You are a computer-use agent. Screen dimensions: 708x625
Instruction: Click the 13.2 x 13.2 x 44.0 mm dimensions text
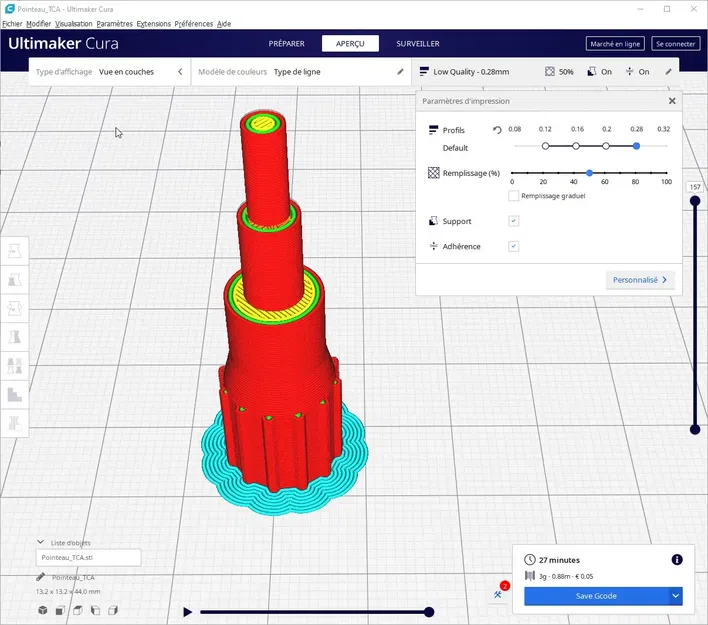coord(68,592)
